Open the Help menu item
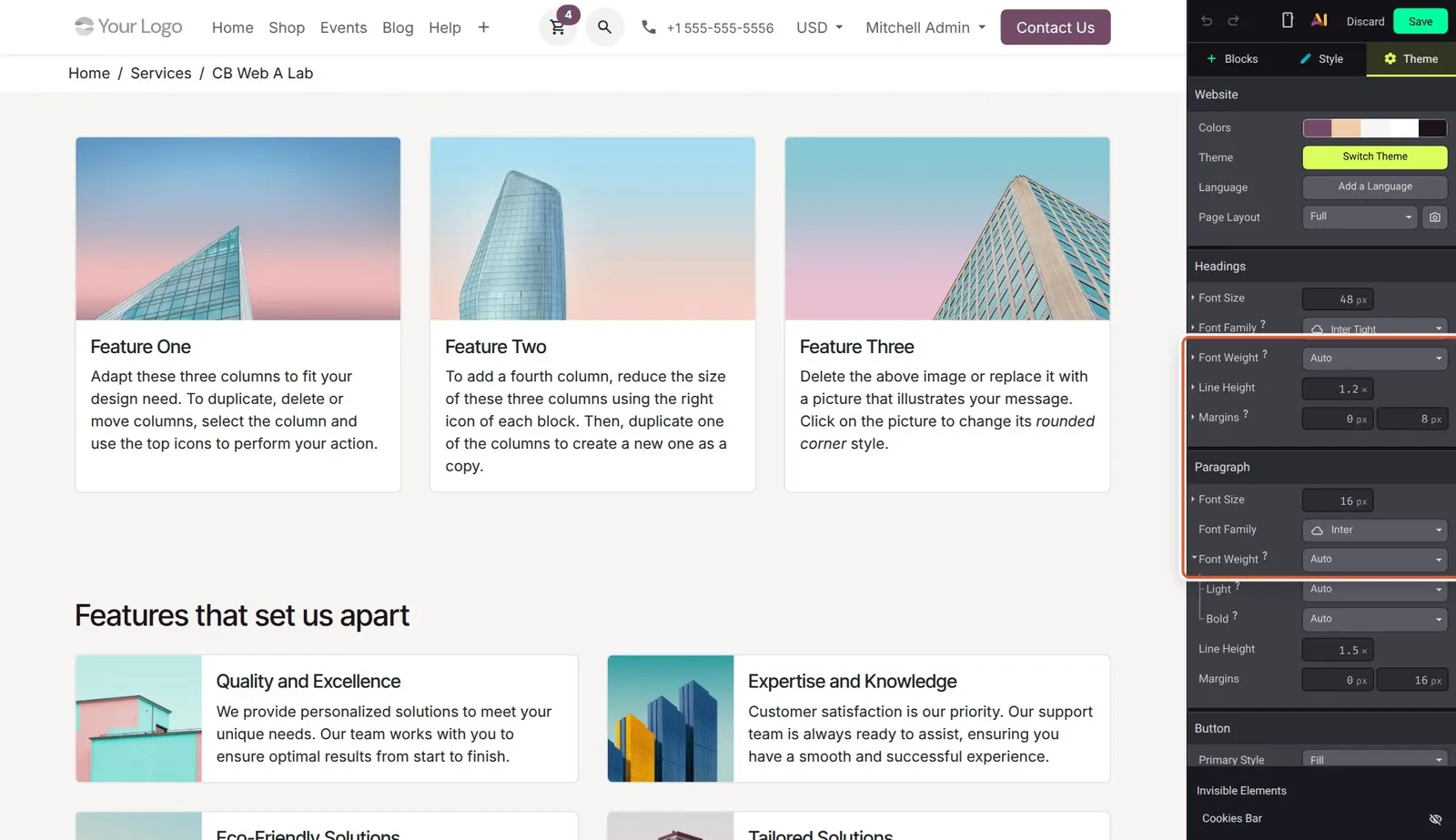1456x840 pixels. 445,27
